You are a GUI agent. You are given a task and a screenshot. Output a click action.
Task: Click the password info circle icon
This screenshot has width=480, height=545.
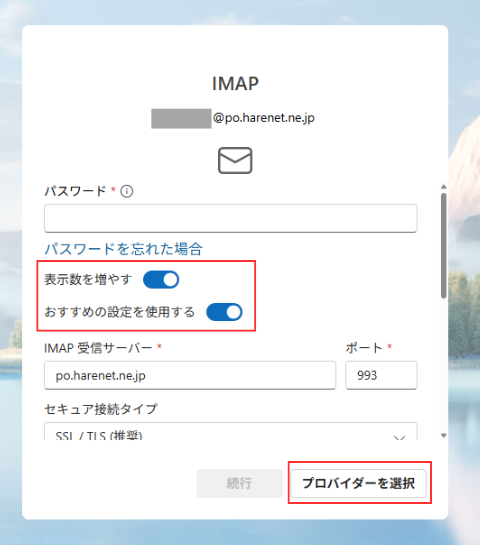pyautogui.click(x=127, y=191)
